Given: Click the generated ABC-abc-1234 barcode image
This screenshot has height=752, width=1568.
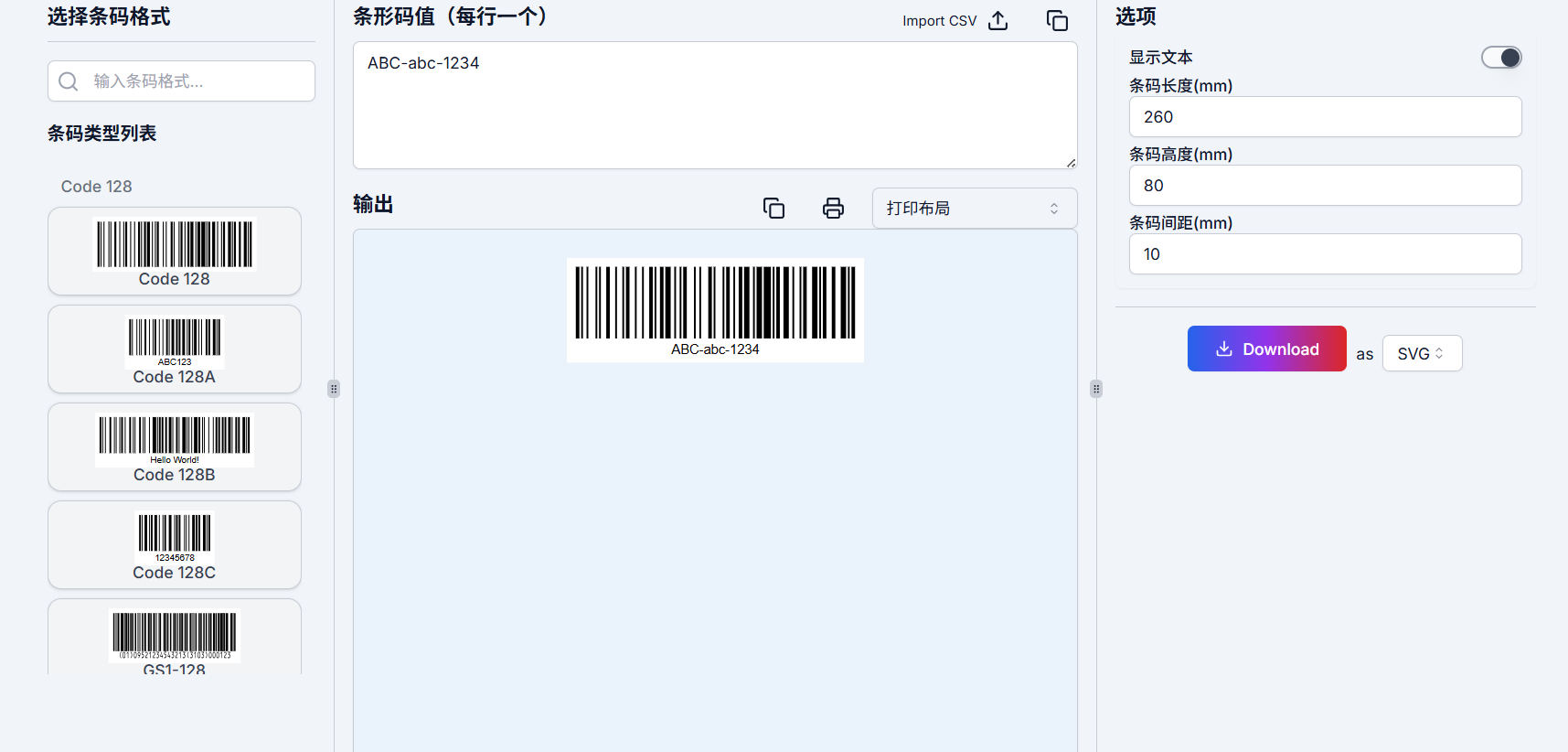Looking at the screenshot, I should [715, 310].
